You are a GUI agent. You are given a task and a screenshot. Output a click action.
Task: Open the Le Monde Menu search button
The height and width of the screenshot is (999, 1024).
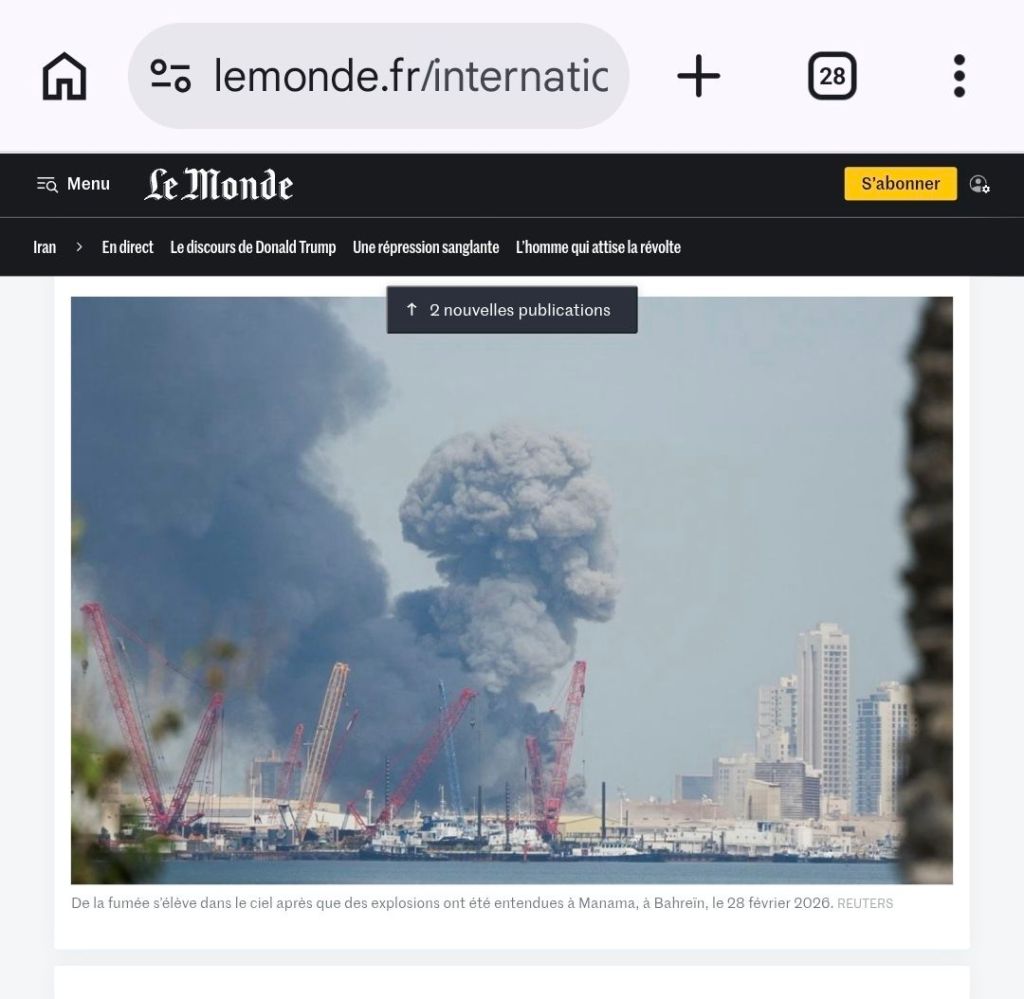click(73, 184)
